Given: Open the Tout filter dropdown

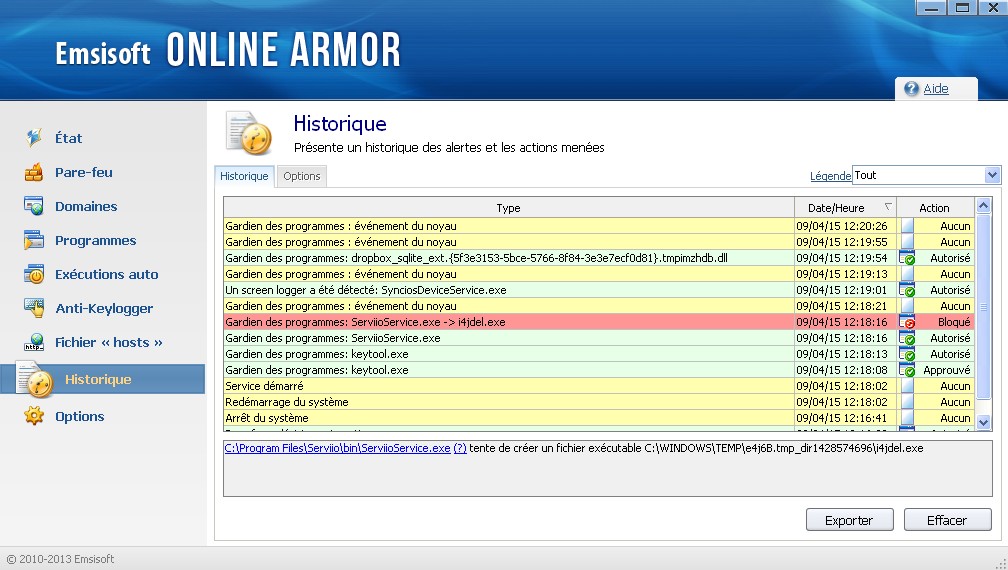Looking at the screenshot, I should coord(992,175).
